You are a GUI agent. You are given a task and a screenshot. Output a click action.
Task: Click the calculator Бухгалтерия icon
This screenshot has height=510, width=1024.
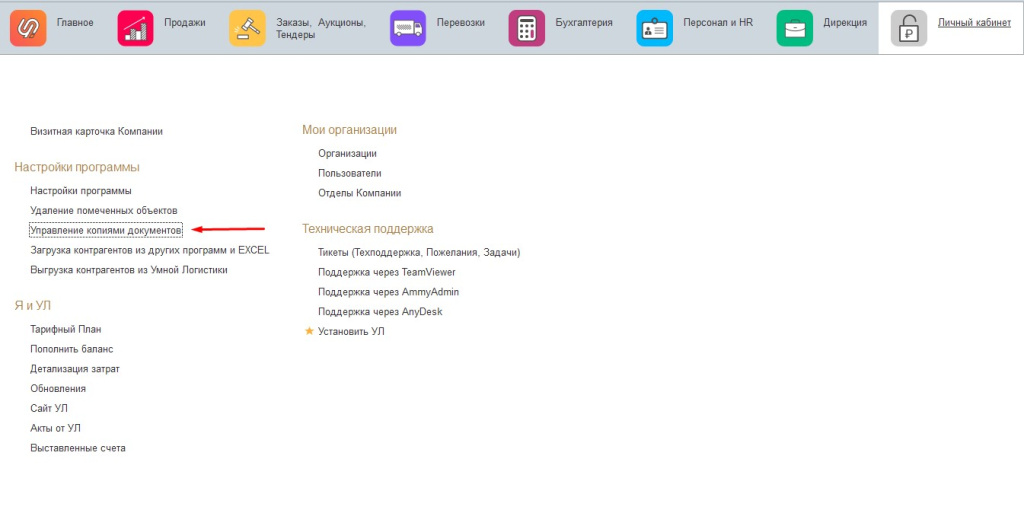pos(526,28)
